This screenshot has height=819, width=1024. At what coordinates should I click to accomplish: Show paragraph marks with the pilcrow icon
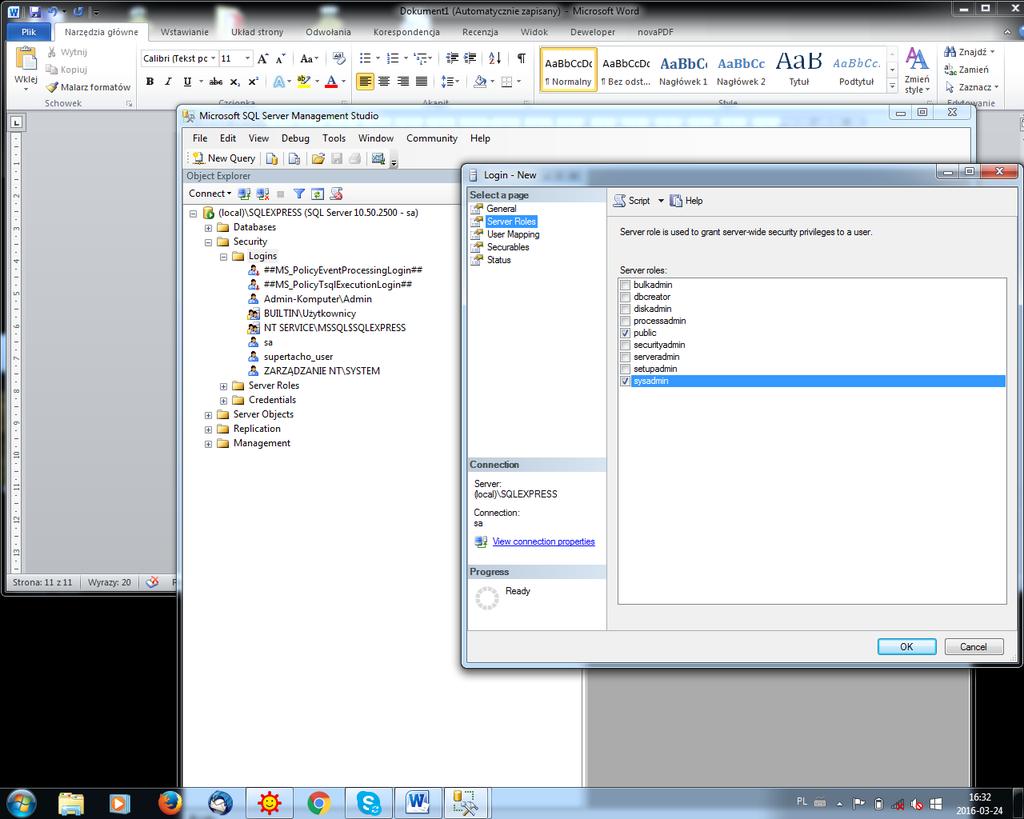coord(521,59)
